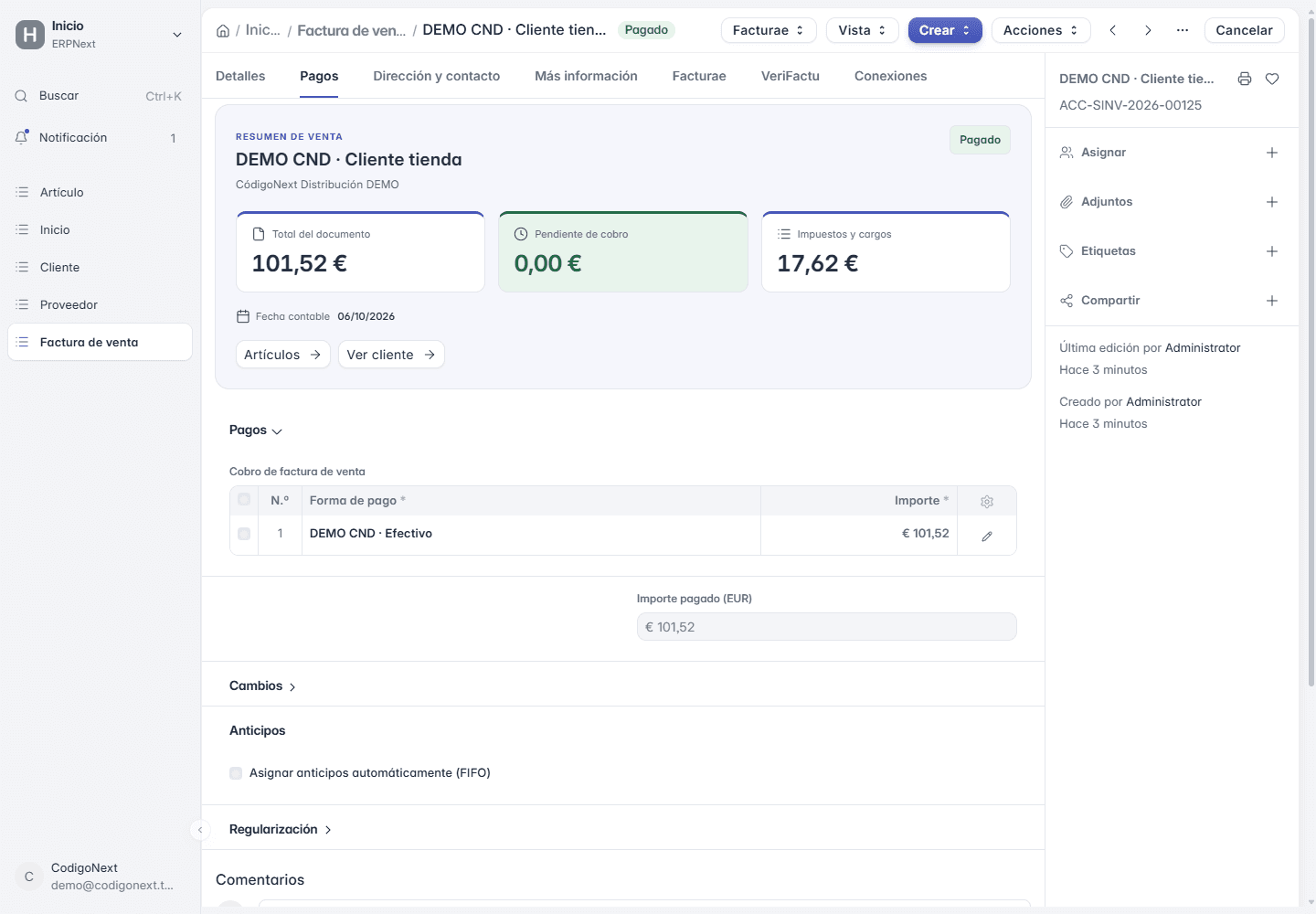Add a tag with Etiquetas plus
The width and height of the screenshot is (1316, 914).
1272,251
